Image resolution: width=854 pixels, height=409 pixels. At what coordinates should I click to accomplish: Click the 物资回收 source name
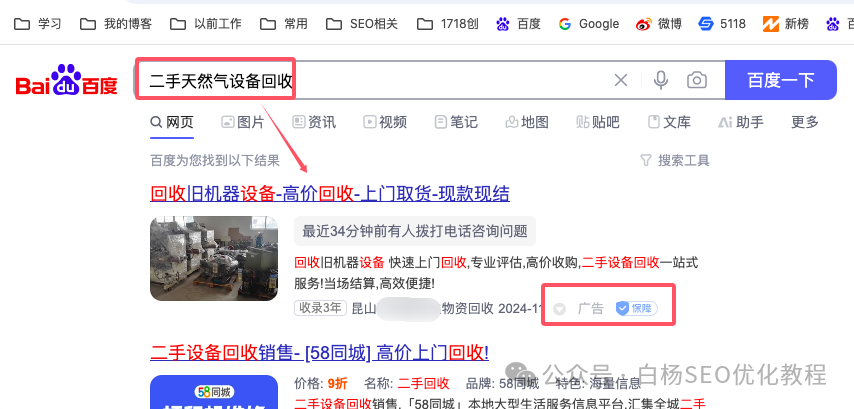tap(466, 309)
